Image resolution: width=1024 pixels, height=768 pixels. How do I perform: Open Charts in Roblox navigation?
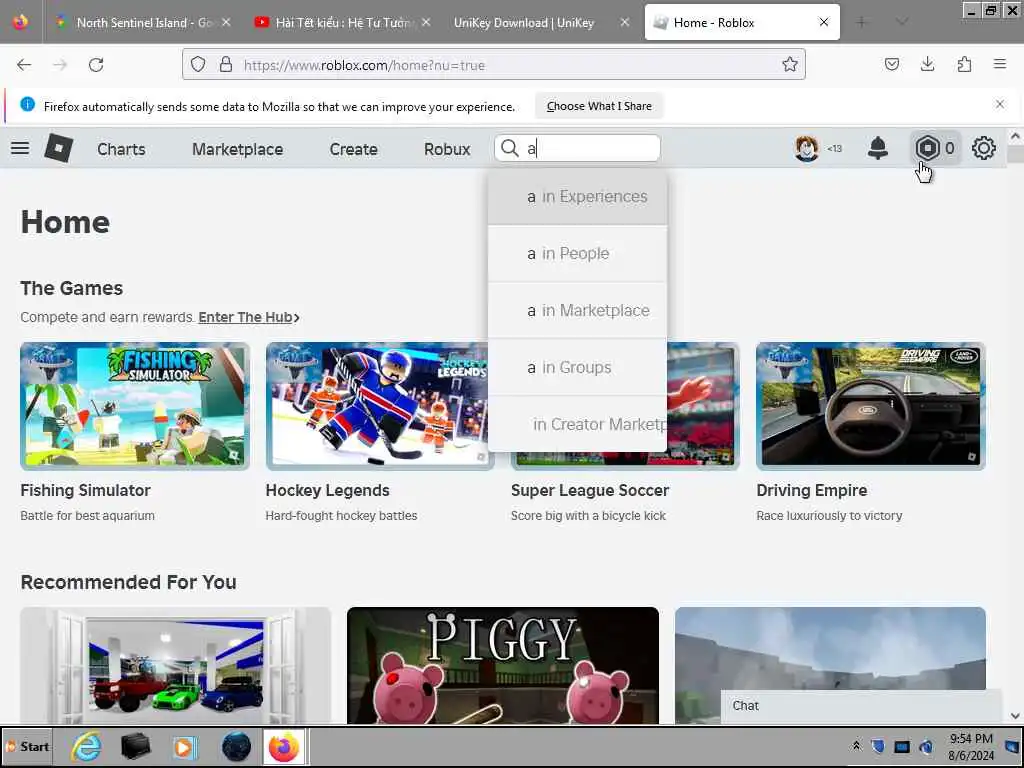(121, 149)
